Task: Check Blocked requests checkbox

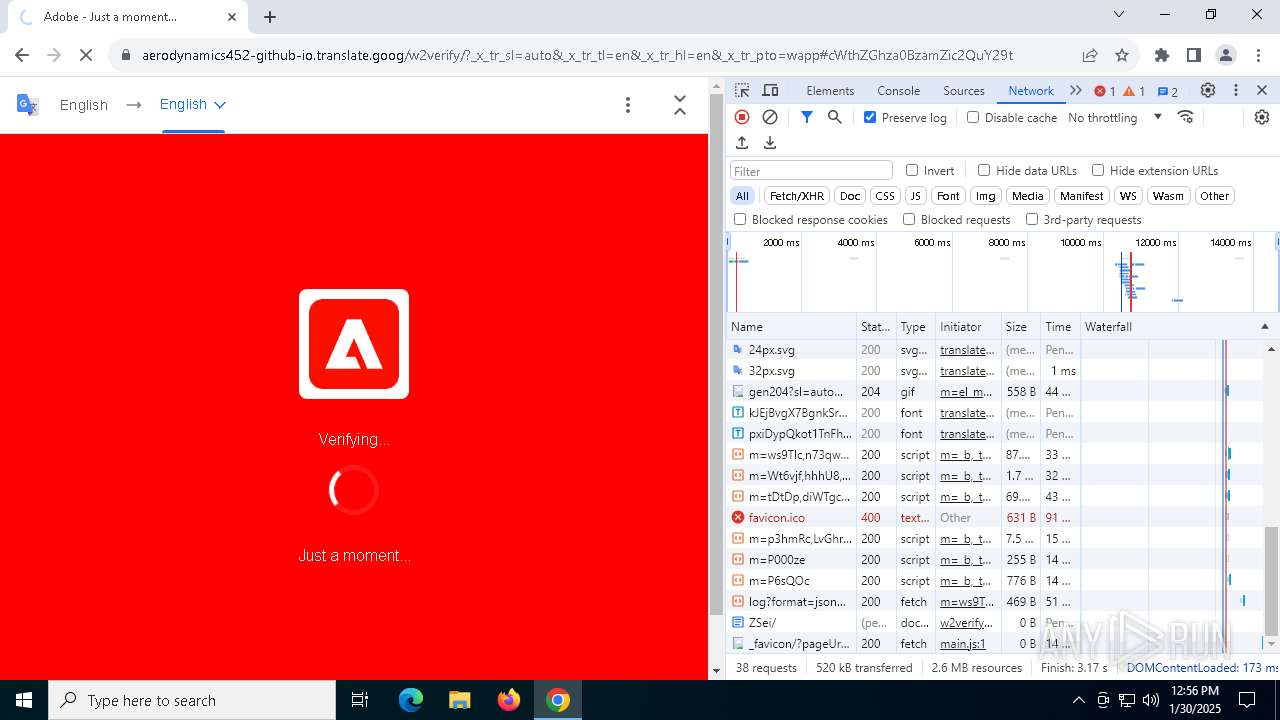Action: 909,219
